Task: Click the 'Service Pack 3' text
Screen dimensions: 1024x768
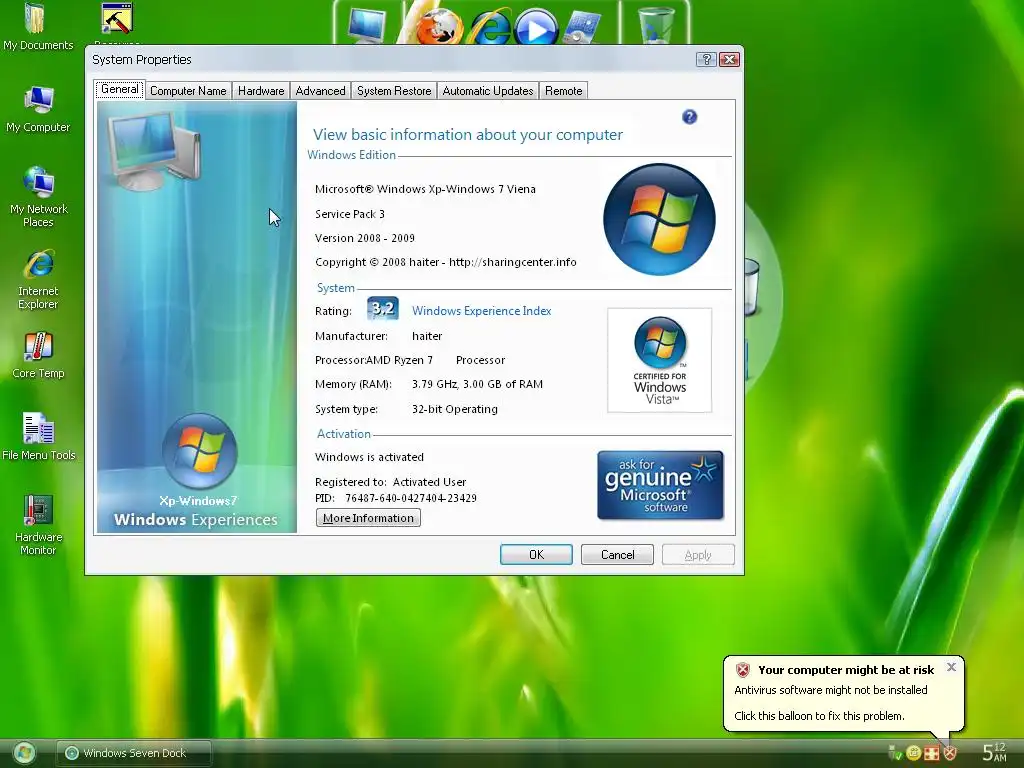Action: [349, 214]
